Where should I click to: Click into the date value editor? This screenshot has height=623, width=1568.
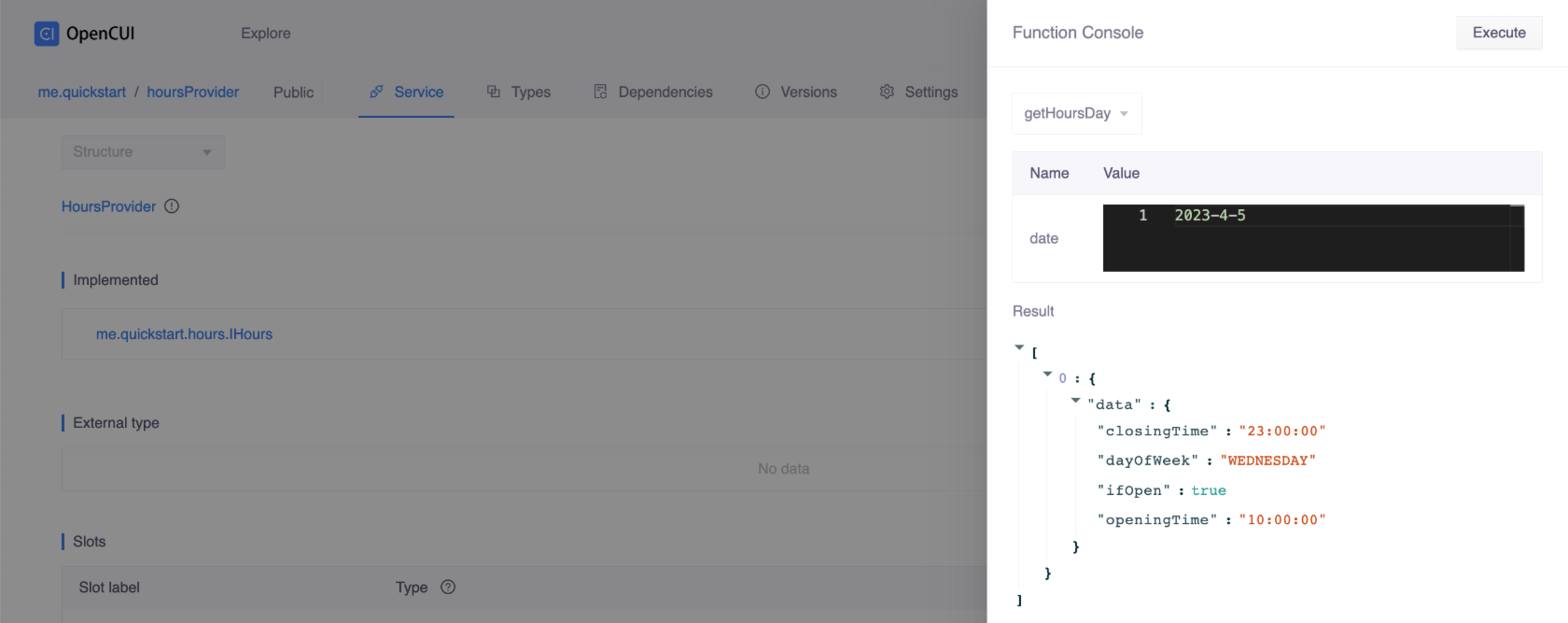[1313, 238]
